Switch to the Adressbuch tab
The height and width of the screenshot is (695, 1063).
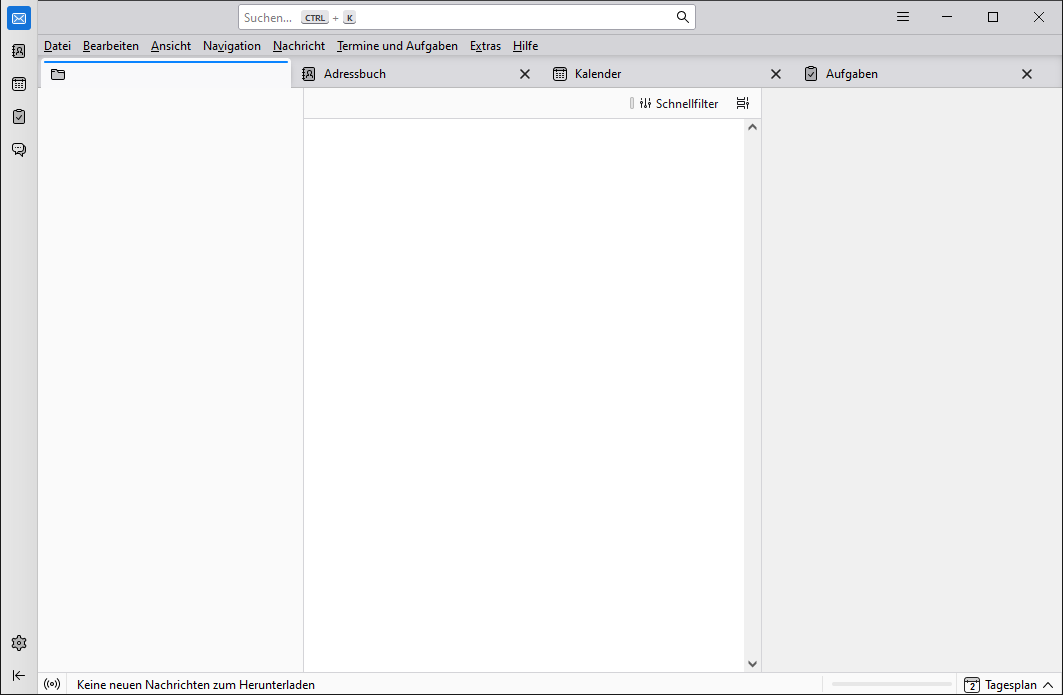tap(354, 74)
